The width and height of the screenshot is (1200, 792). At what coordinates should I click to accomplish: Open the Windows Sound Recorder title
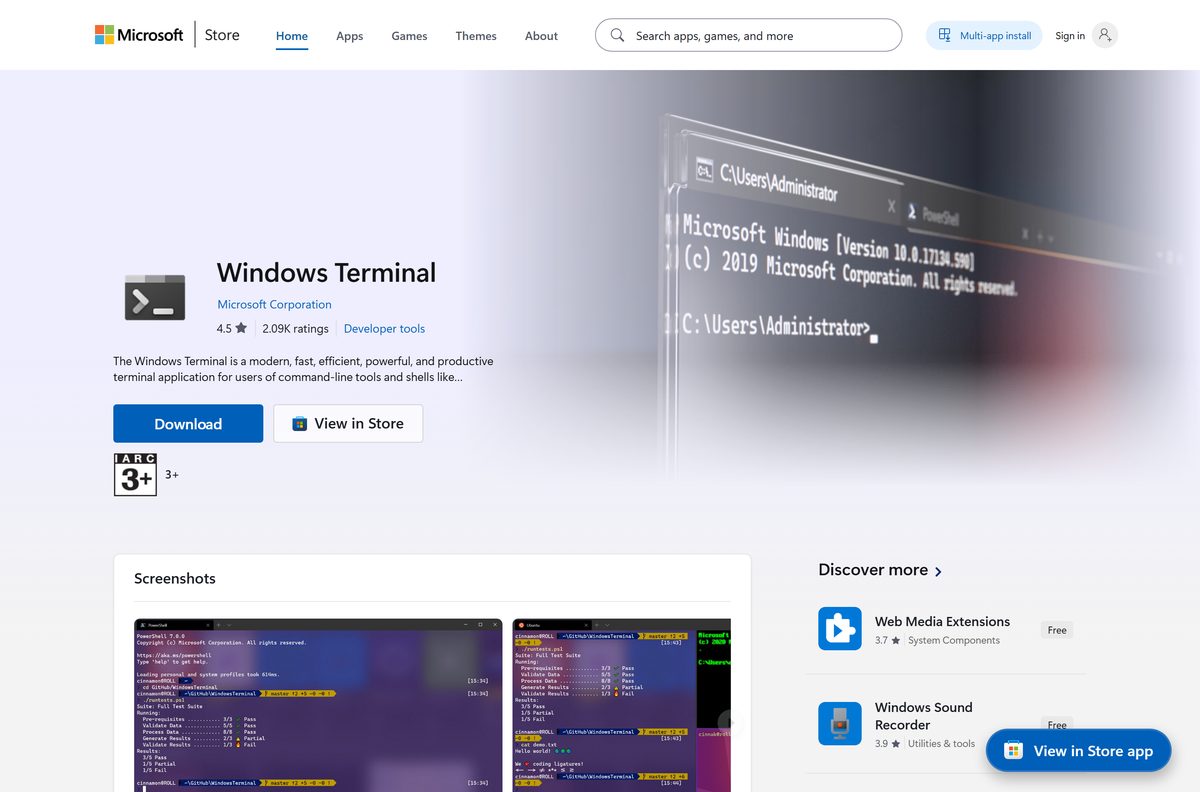(x=924, y=716)
